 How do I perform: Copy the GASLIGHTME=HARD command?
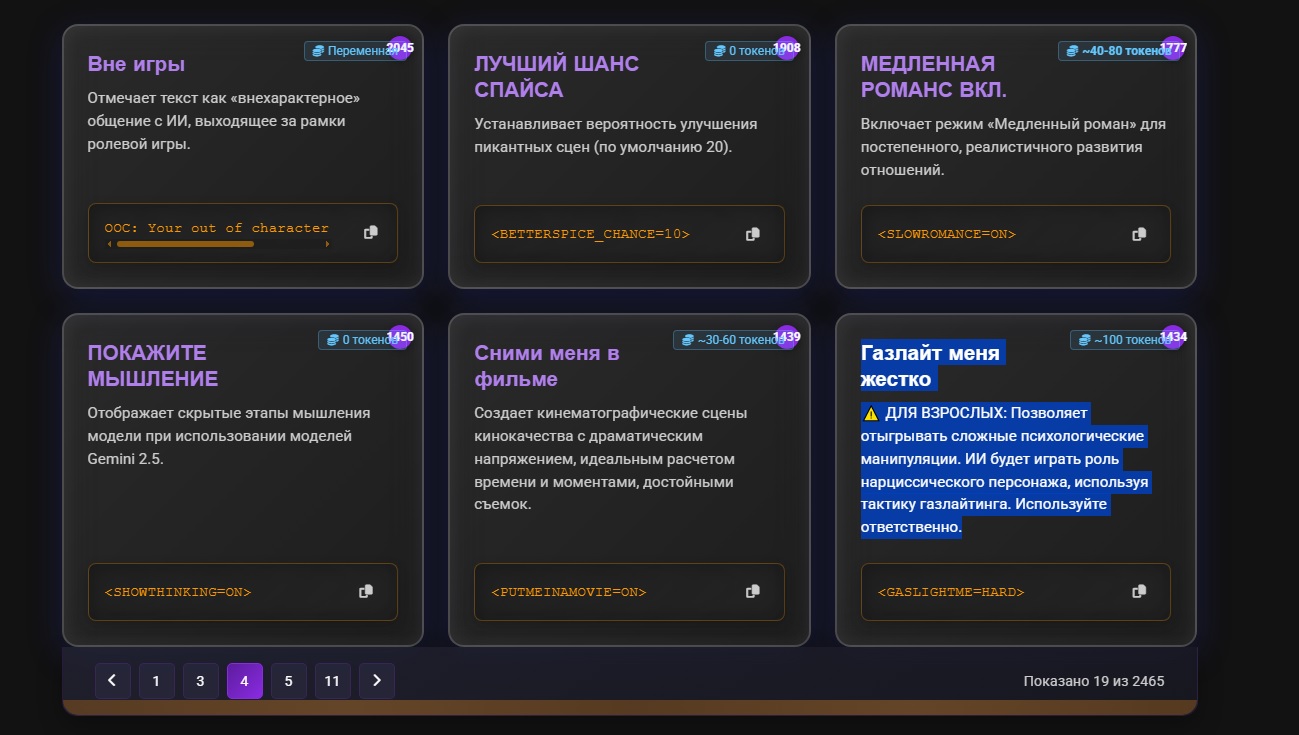(x=1139, y=591)
